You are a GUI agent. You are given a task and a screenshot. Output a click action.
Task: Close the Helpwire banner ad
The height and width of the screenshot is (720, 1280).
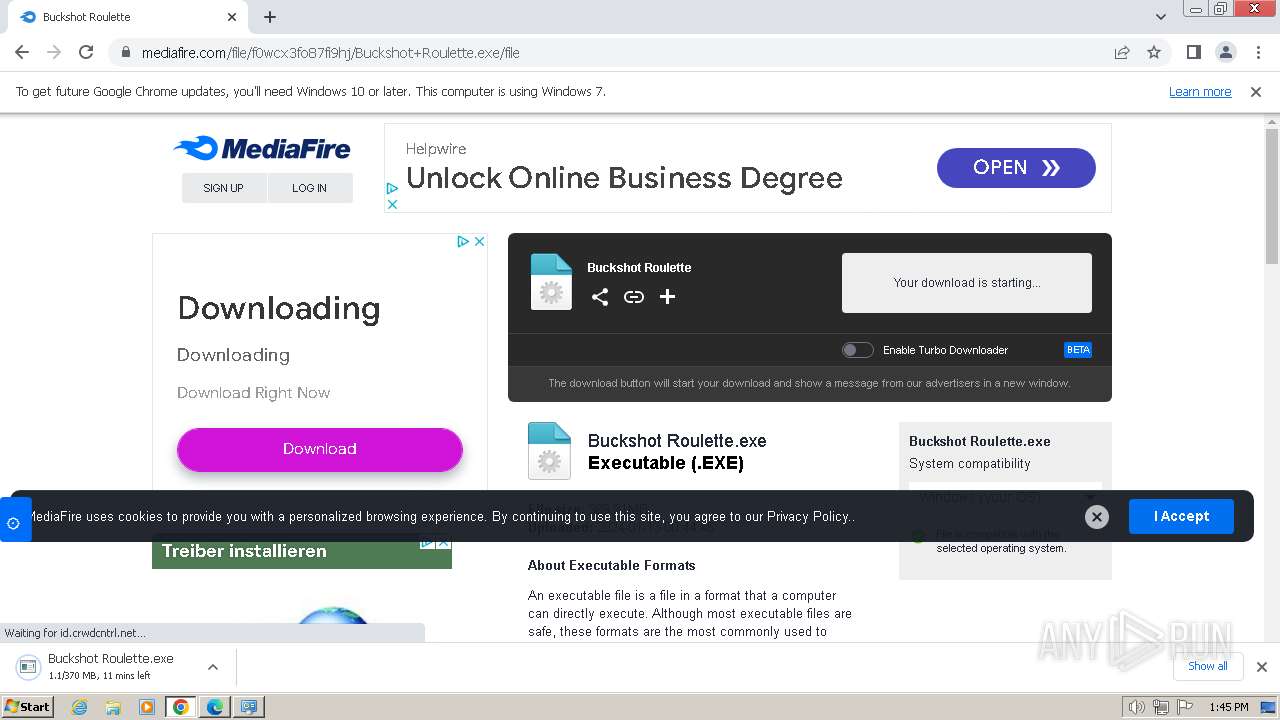click(x=392, y=204)
